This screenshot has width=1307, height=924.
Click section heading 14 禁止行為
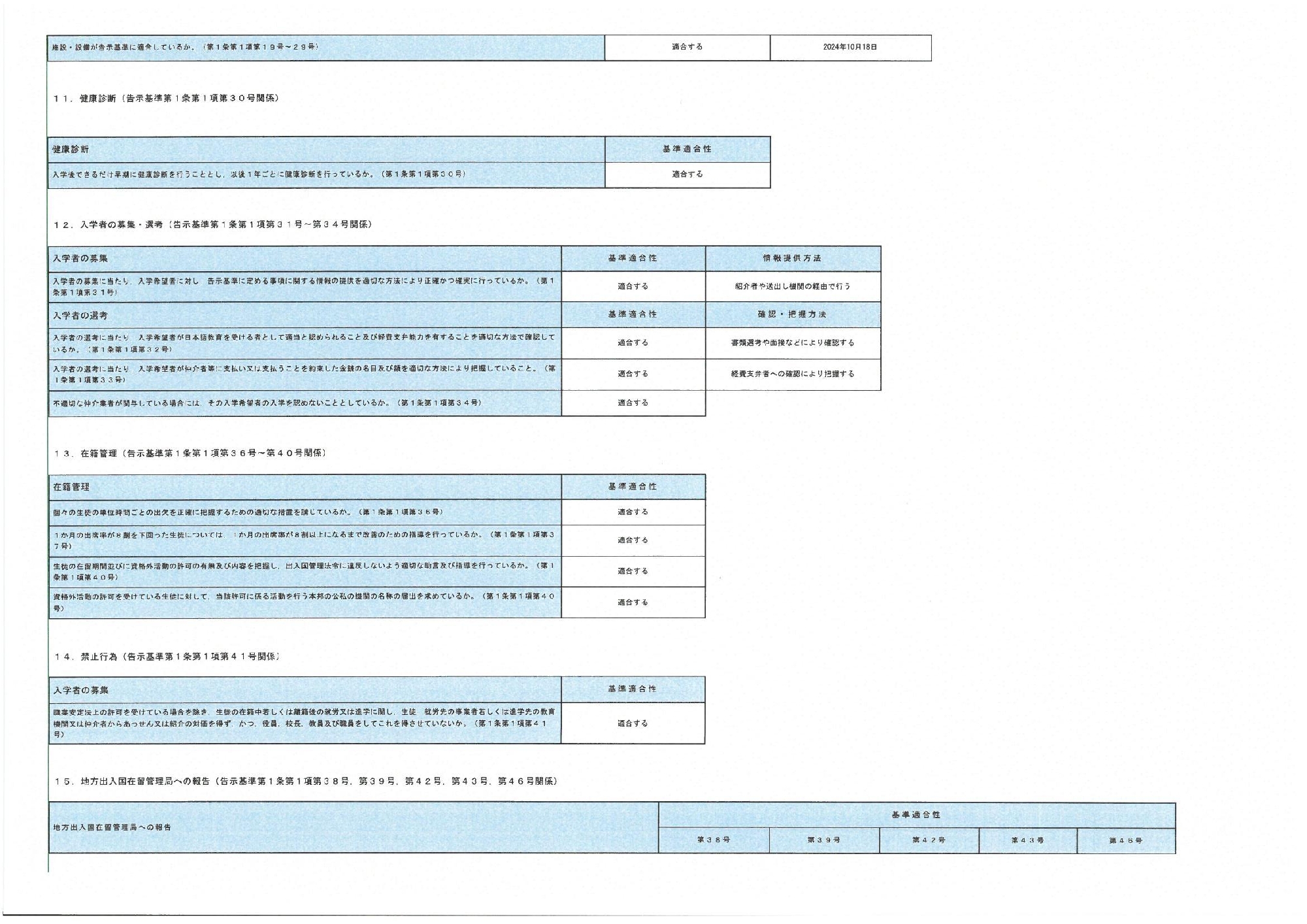pos(167,656)
